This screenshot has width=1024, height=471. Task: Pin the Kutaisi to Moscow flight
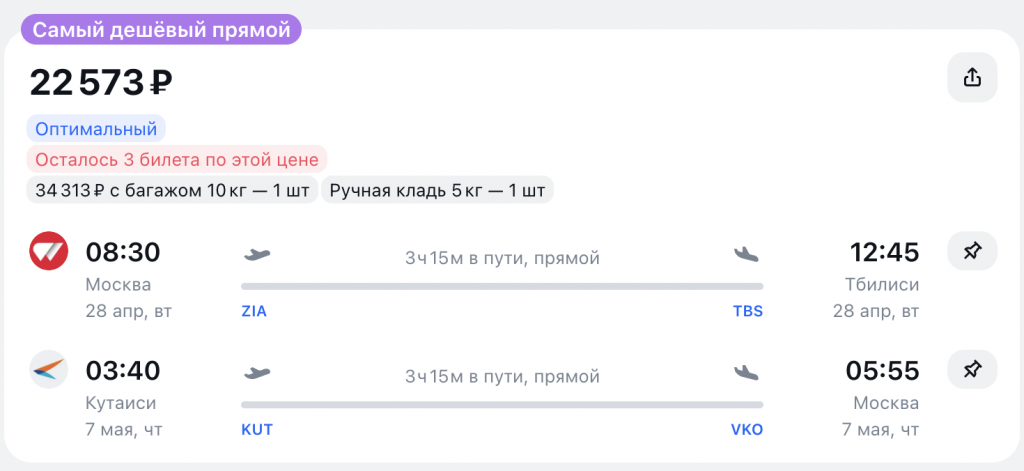click(972, 371)
